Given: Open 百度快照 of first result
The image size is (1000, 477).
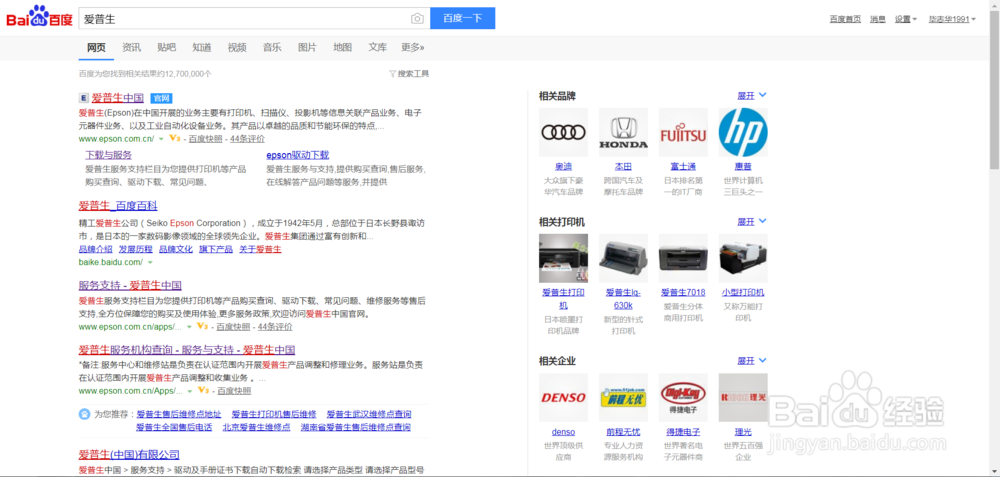Looking at the screenshot, I should point(205,138).
